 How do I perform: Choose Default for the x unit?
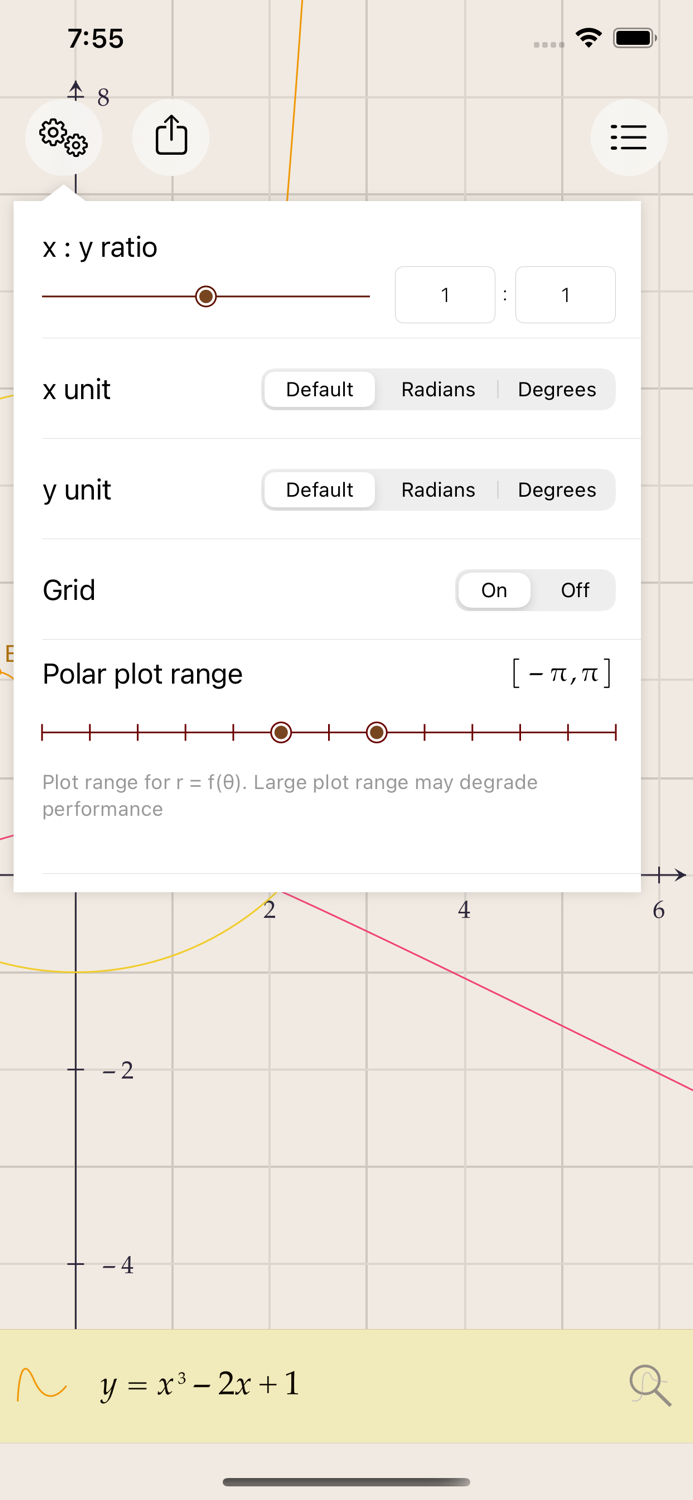320,390
